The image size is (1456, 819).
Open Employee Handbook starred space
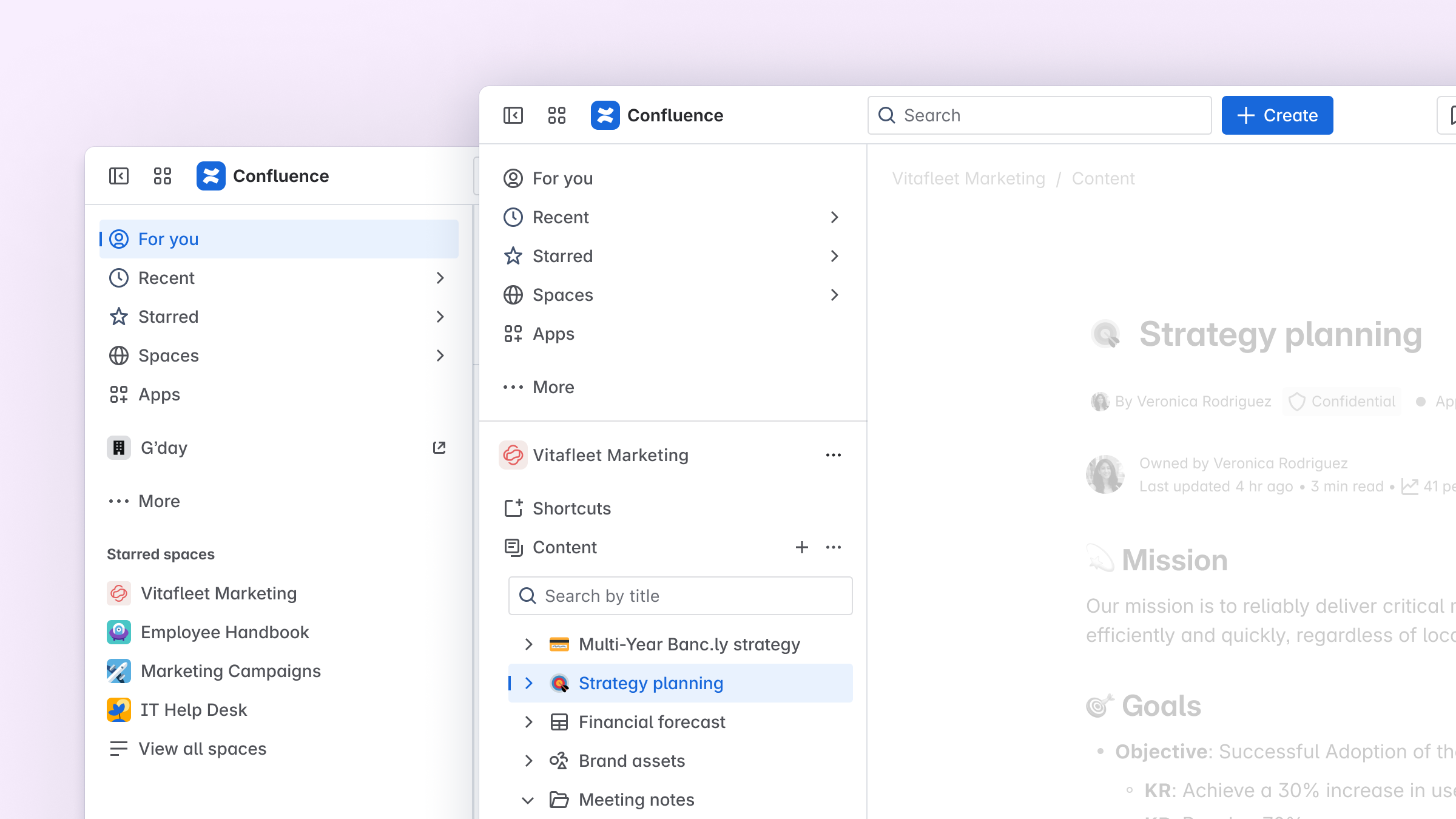pyautogui.click(x=224, y=632)
